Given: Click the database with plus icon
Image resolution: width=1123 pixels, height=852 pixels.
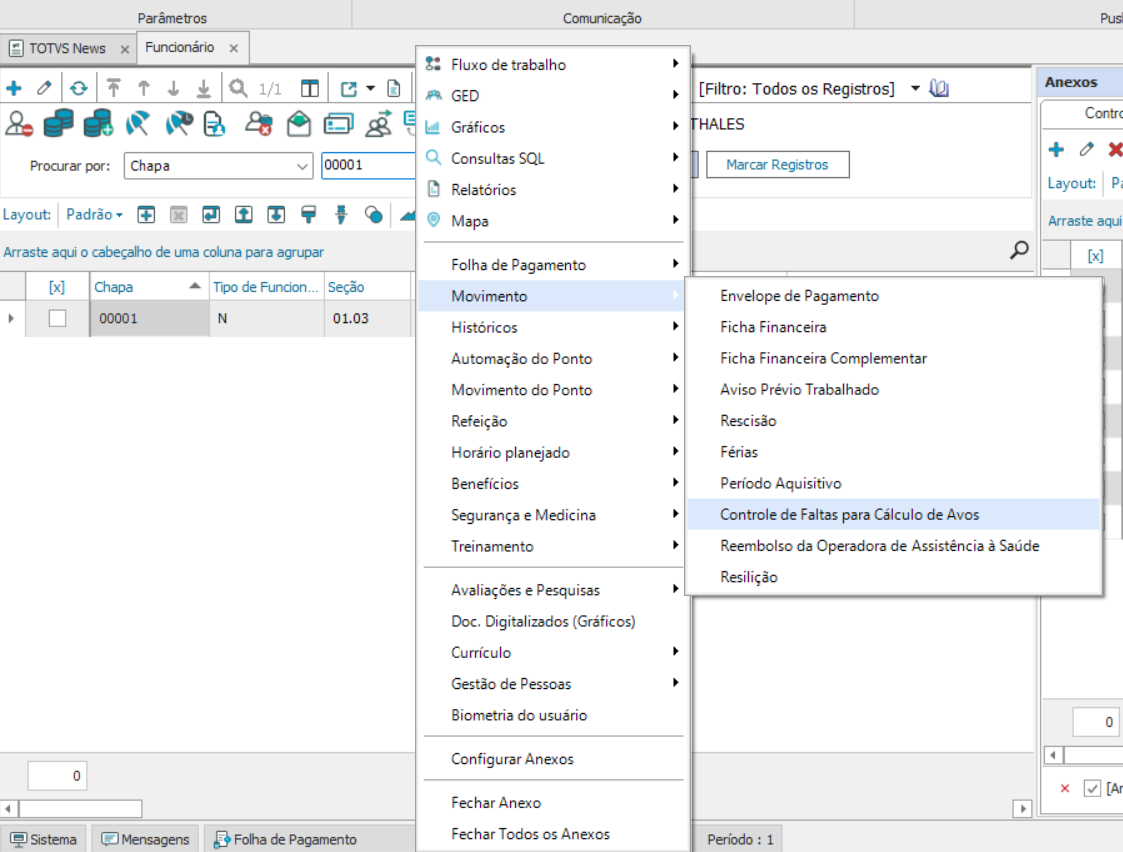Looking at the screenshot, I should [98, 123].
